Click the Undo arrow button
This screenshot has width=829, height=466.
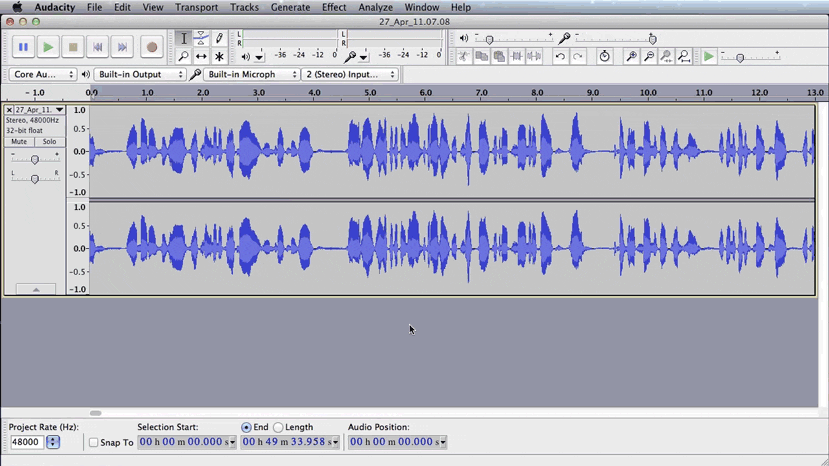560,57
